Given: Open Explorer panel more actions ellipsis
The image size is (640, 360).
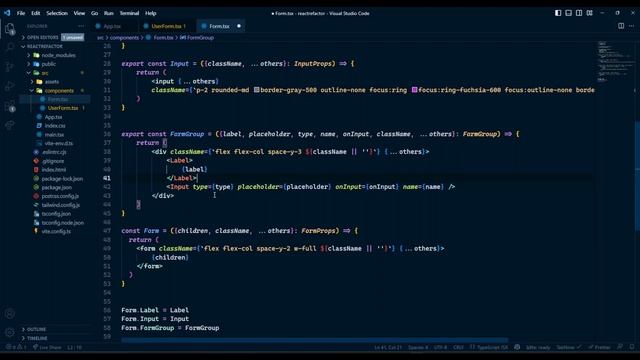Looking at the screenshot, I should click(81, 26).
